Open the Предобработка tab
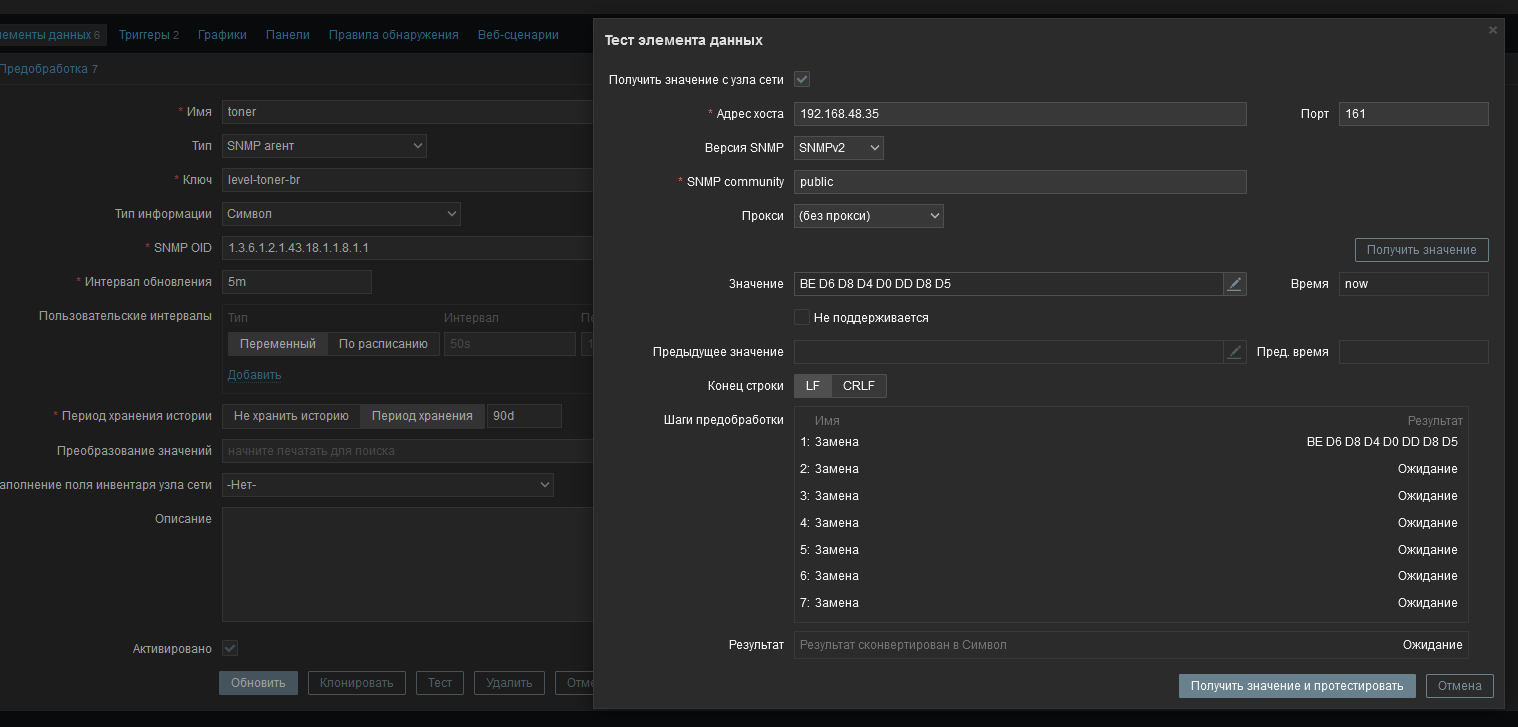The image size is (1518, 727). (48, 69)
